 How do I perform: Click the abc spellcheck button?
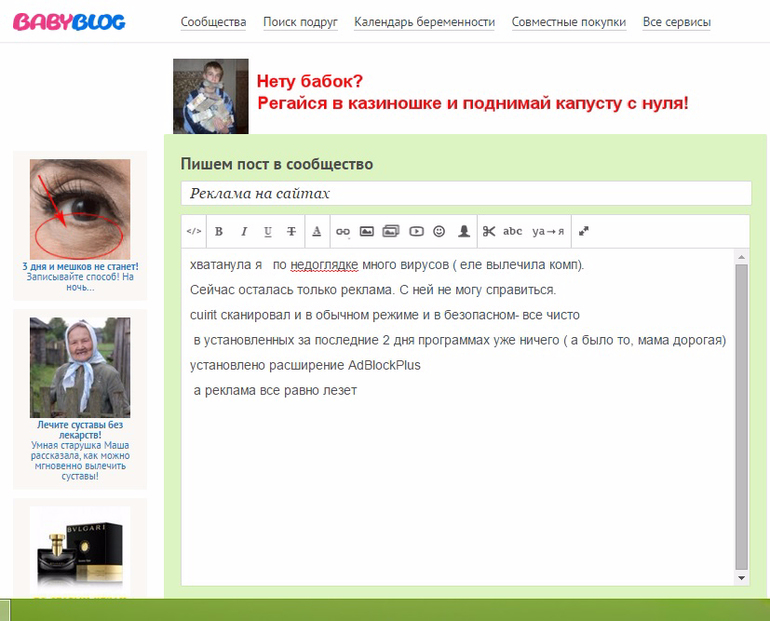pyautogui.click(x=513, y=231)
